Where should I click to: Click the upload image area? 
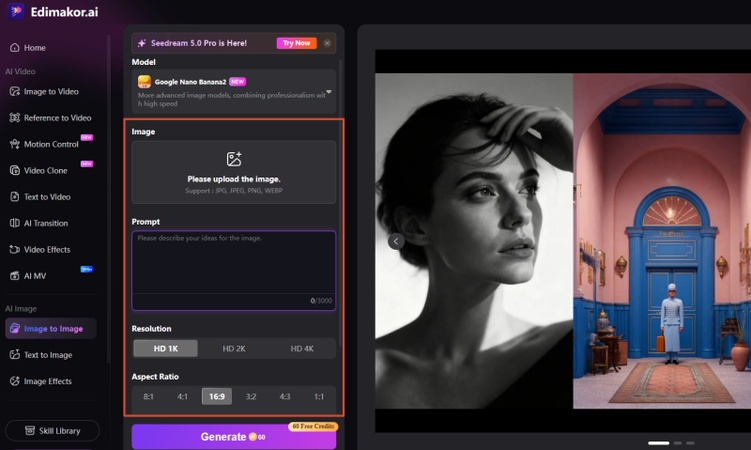(234, 172)
